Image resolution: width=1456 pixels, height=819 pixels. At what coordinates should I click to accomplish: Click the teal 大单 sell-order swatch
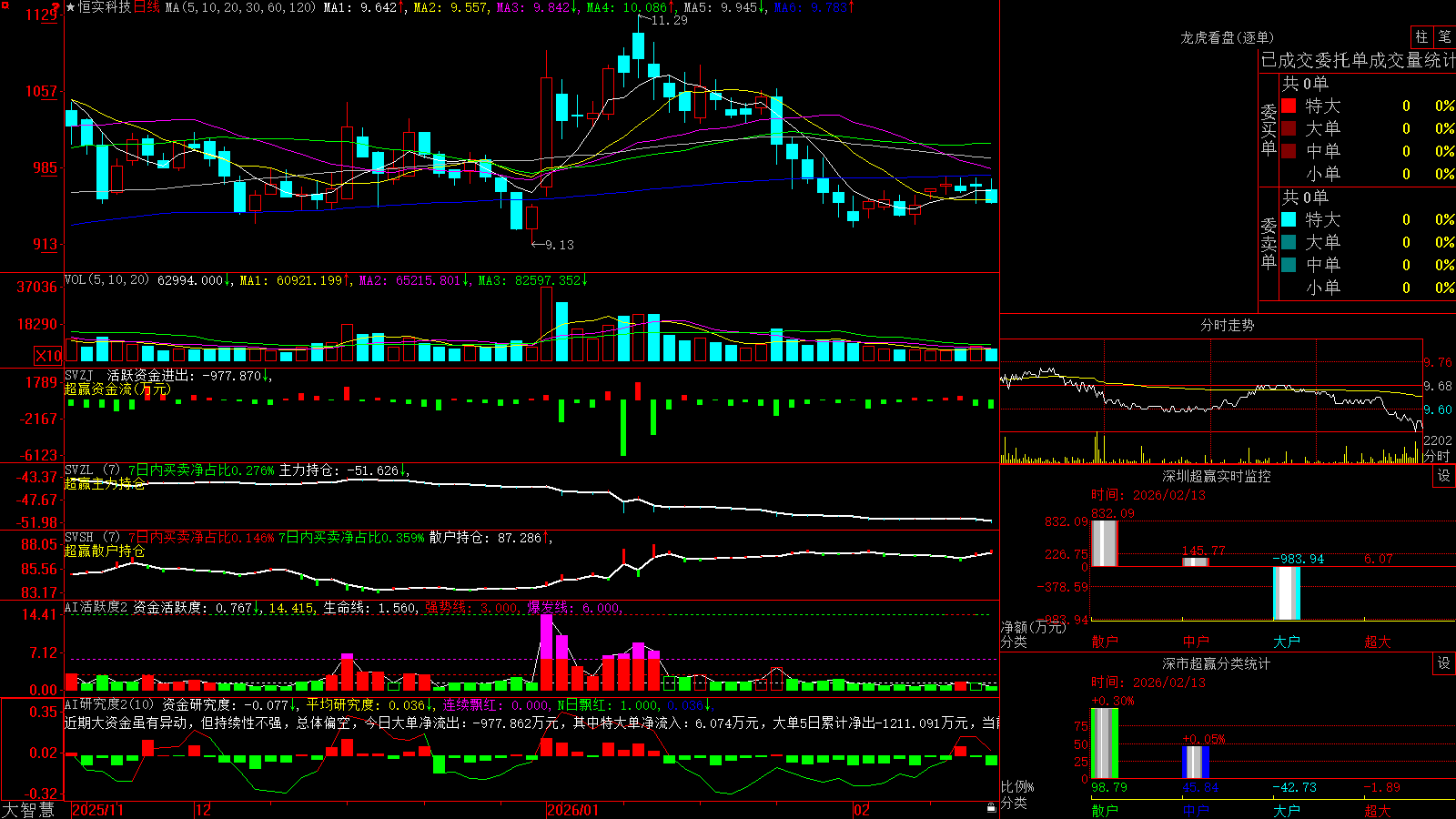[1289, 242]
